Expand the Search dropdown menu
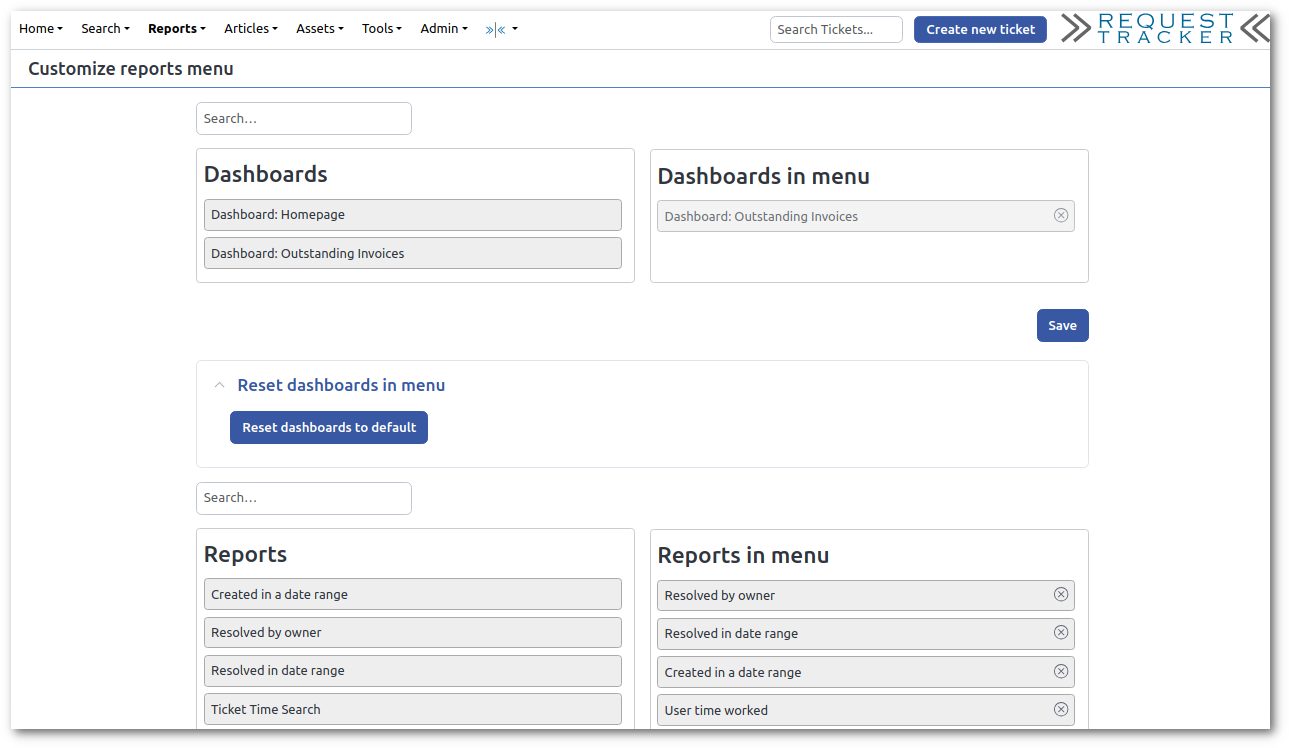Screen dimensions: 1289x748 coord(105,29)
